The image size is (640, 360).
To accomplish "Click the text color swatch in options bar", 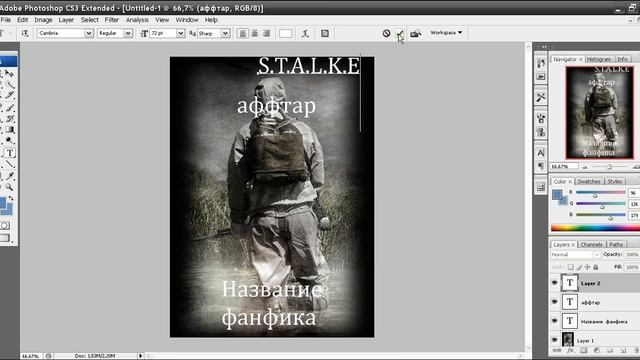I will pos(285,33).
